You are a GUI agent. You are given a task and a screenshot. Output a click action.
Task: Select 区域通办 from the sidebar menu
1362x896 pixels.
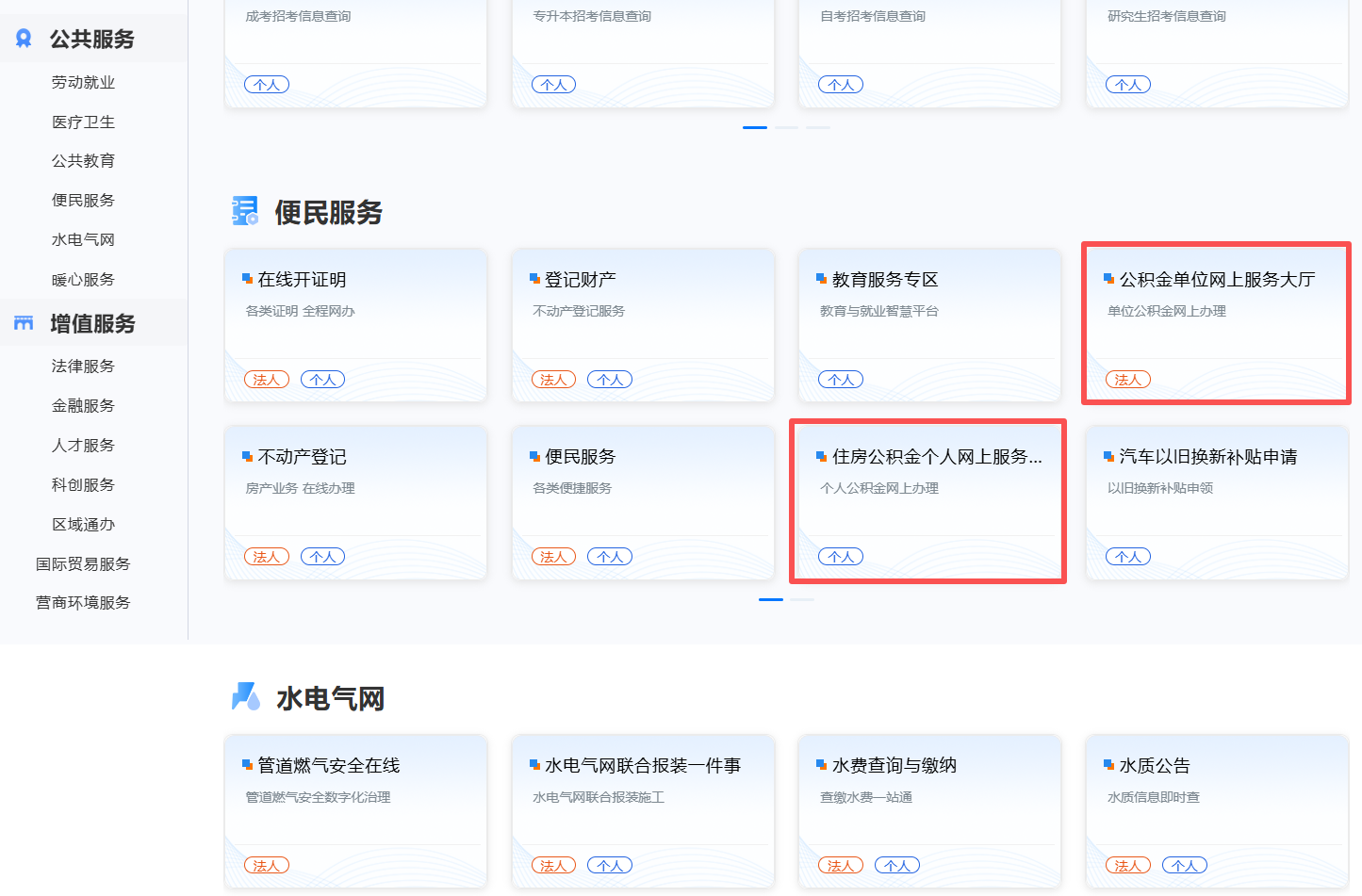tap(82, 524)
